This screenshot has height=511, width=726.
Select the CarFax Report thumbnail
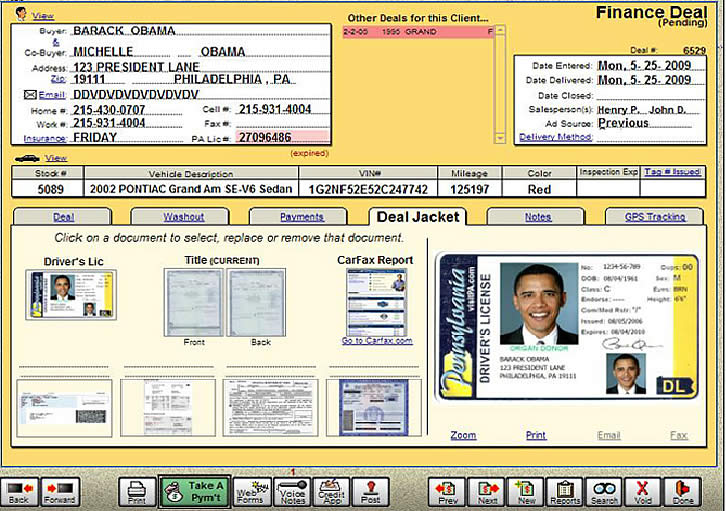point(377,302)
